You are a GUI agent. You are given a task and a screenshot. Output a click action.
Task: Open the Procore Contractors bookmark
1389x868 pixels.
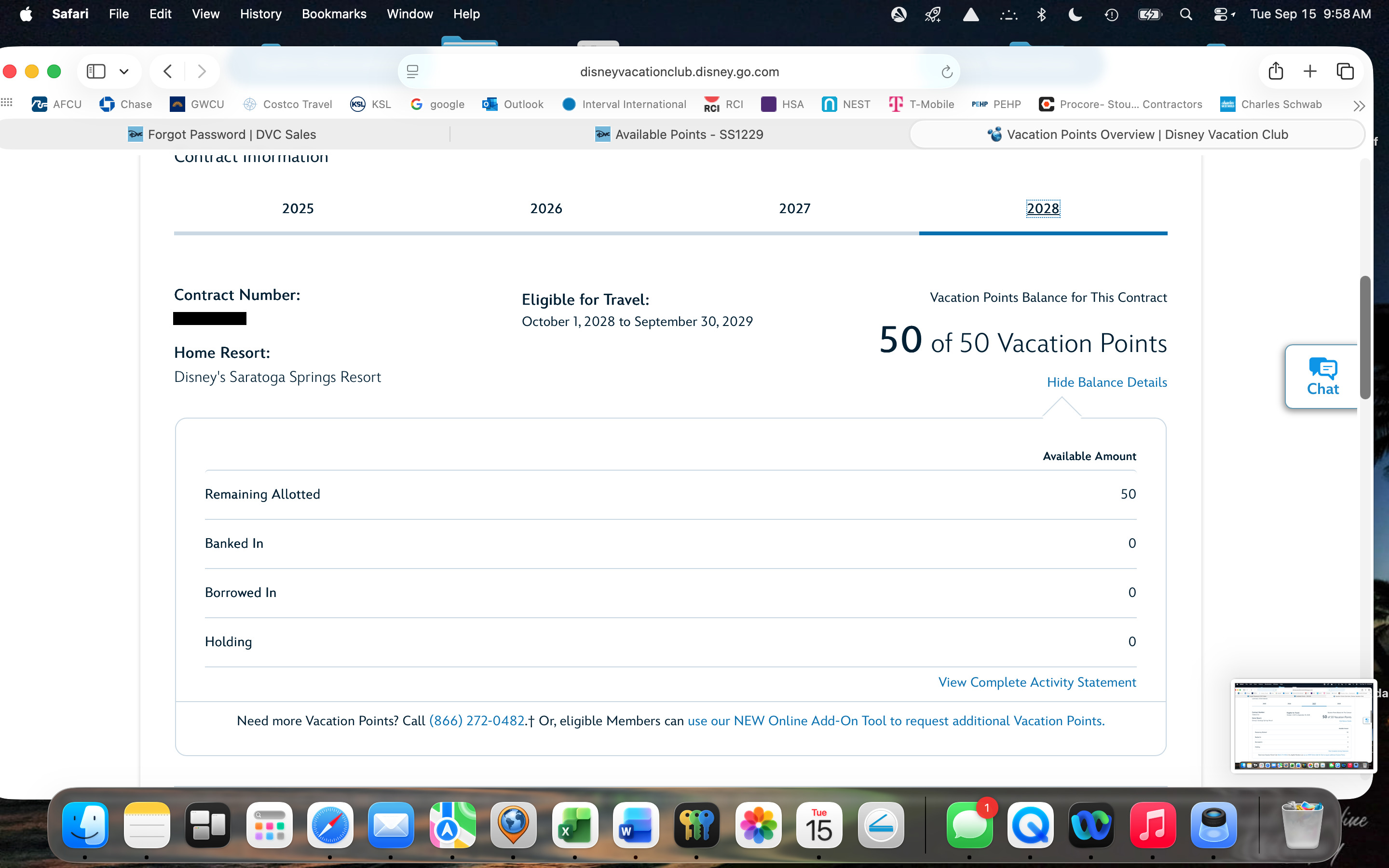(x=1120, y=104)
